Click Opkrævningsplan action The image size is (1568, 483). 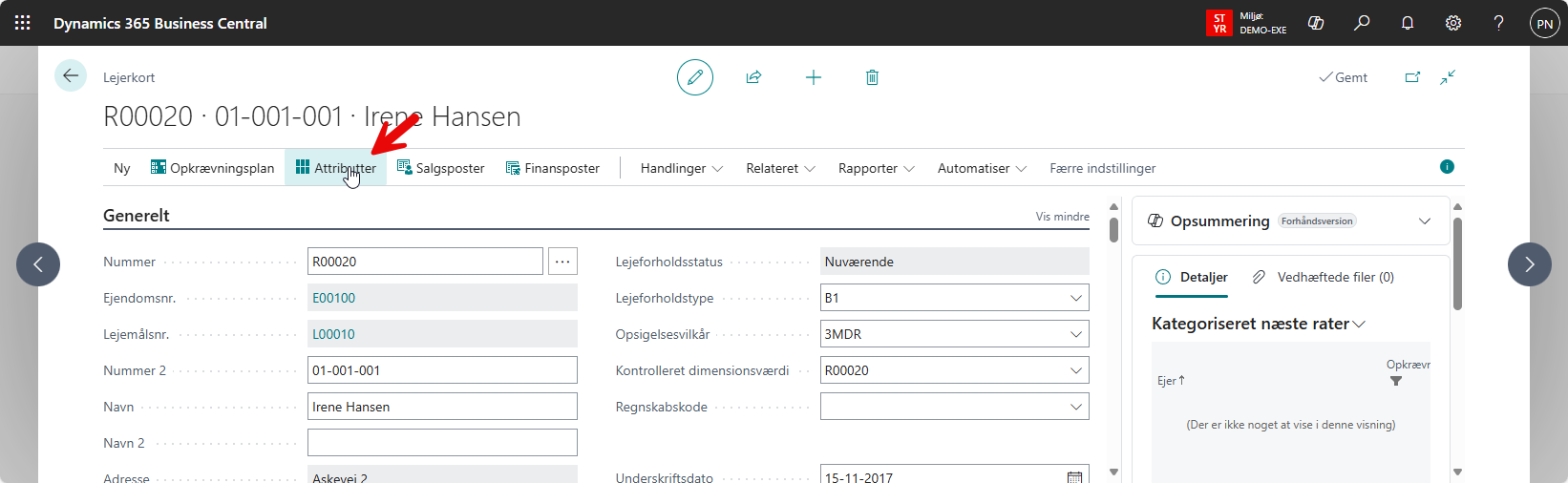tap(212, 168)
